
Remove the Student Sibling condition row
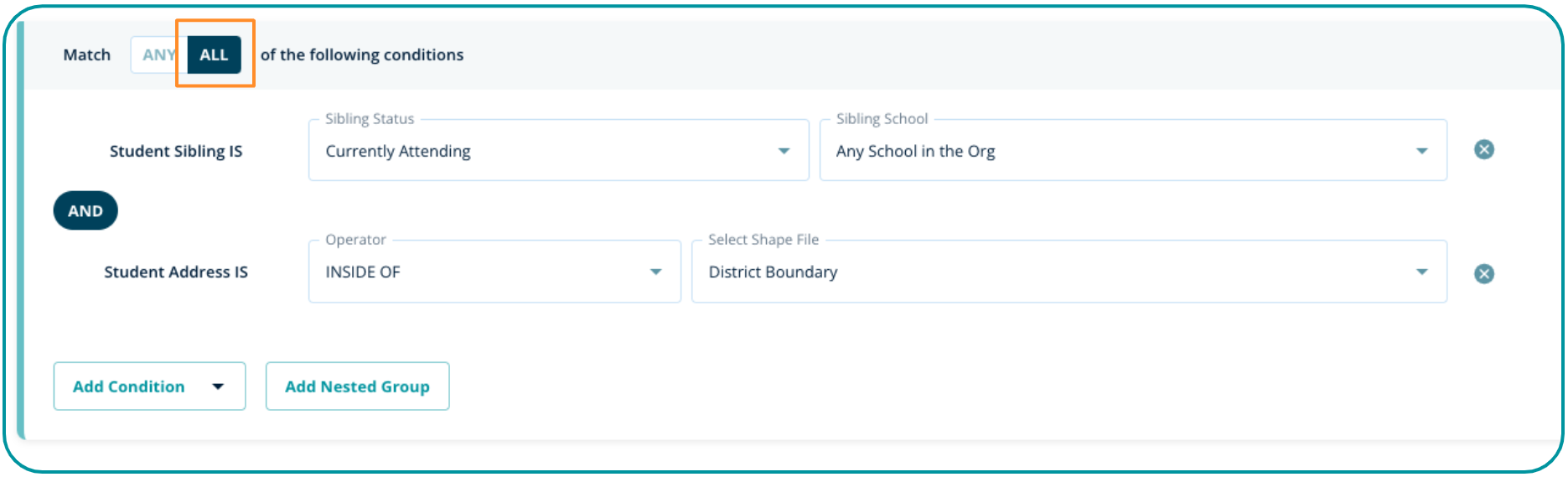[x=1483, y=150]
